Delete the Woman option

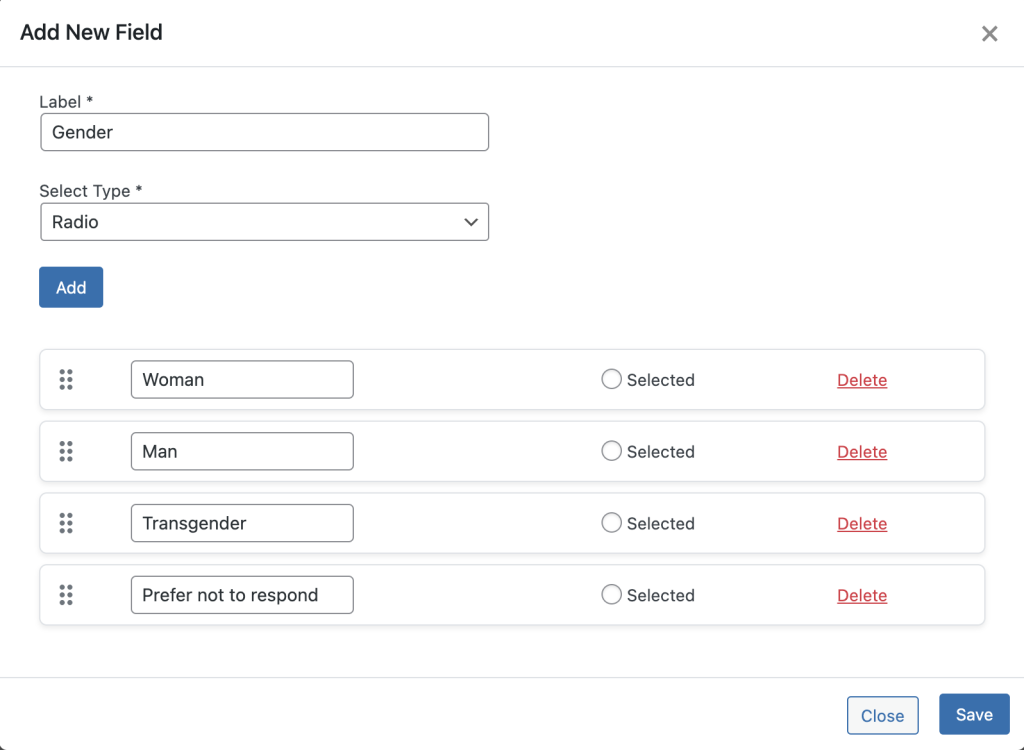pos(861,380)
